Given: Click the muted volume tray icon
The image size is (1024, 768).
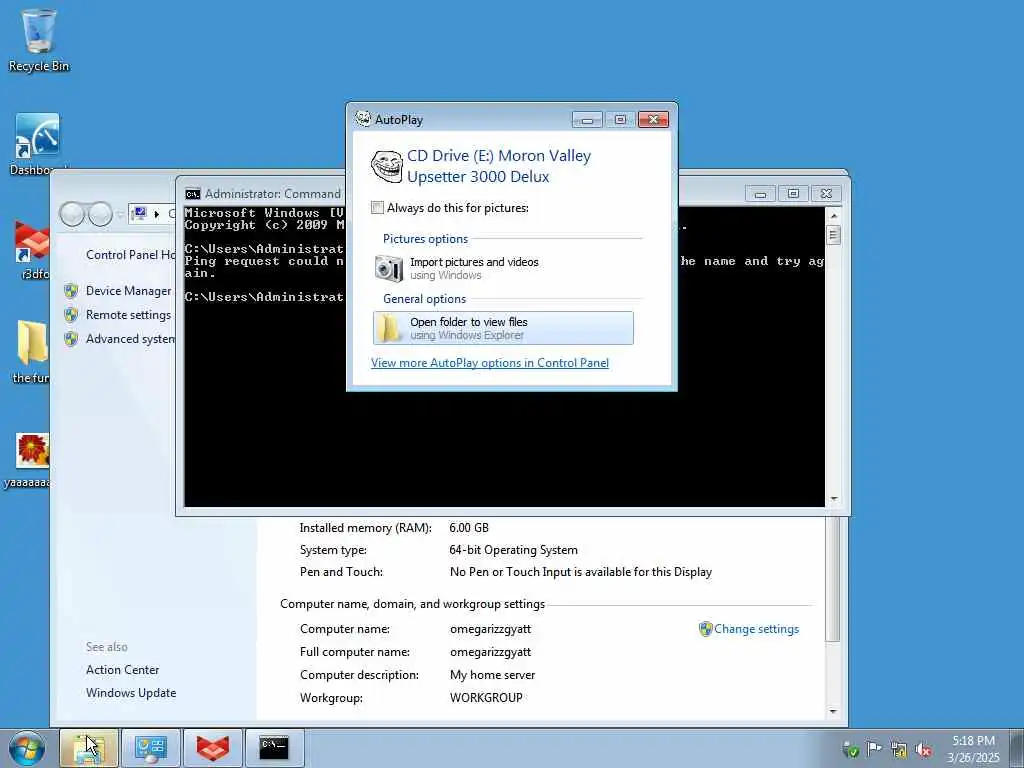Looking at the screenshot, I should tap(923, 750).
